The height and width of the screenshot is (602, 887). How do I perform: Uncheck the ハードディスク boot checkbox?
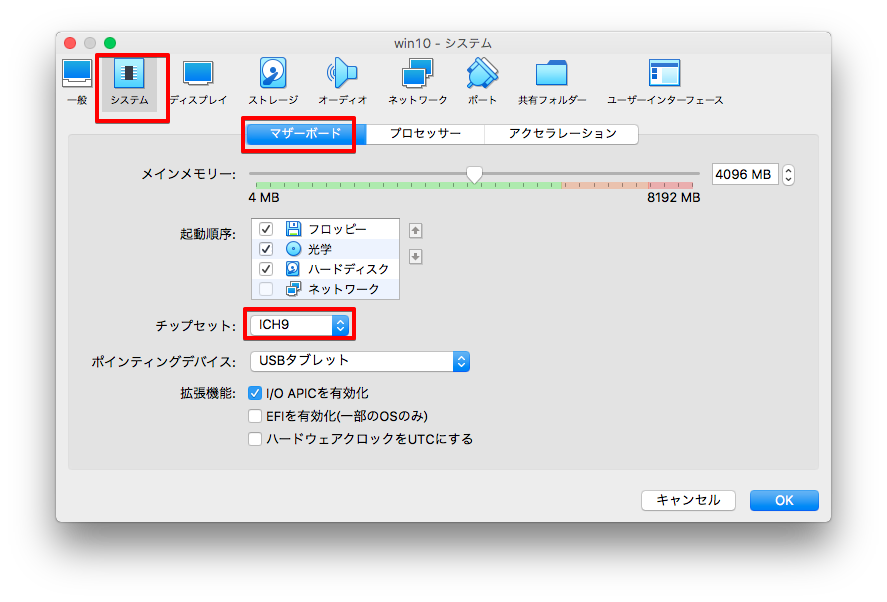click(x=266, y=269)
